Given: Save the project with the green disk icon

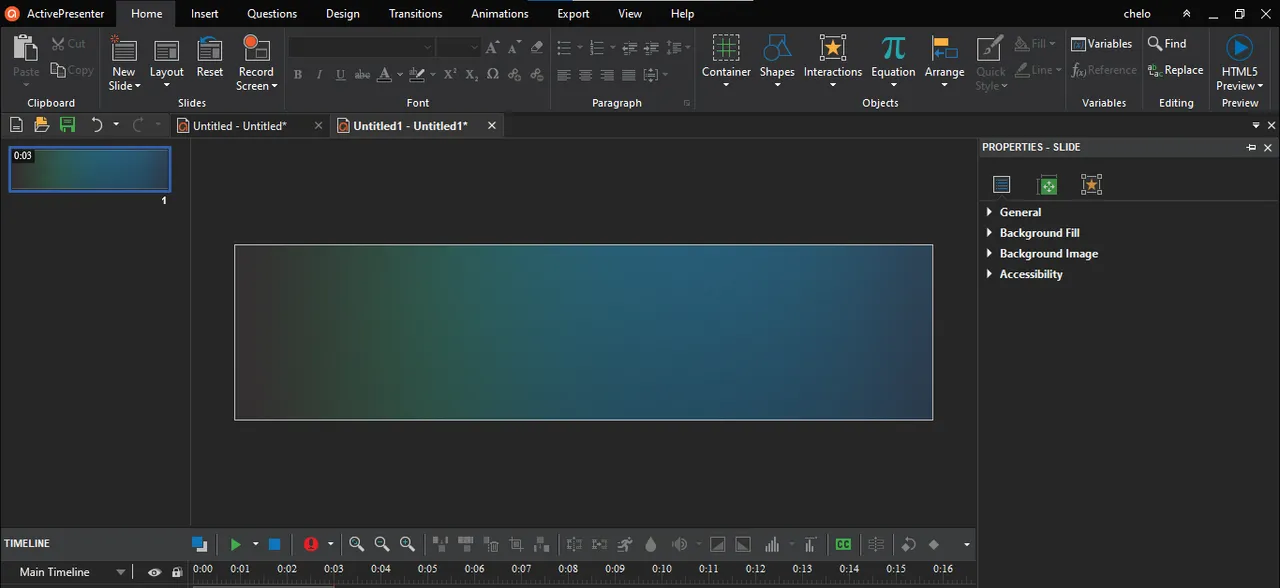Looking at the screenshot, I should click(x=67, y=125).
